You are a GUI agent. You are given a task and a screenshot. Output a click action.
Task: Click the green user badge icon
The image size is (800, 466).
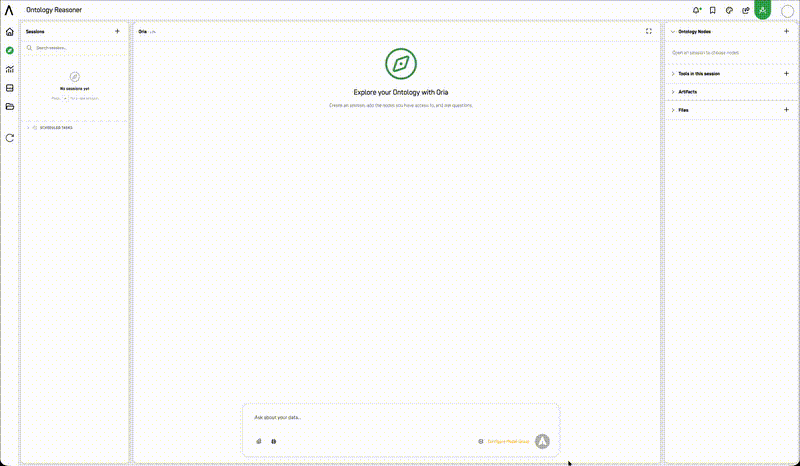pos(762,10)
